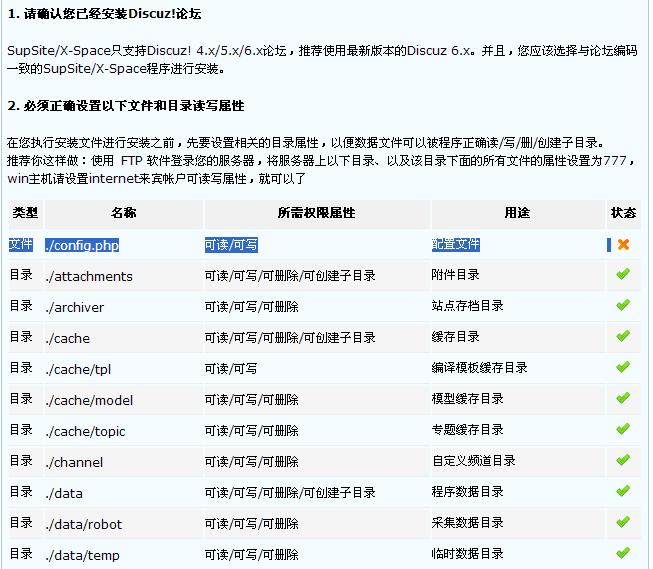Click the green check for ./attachments
Image resolution: width=653 pixels, height=569 pixels.
click(623, 274)
